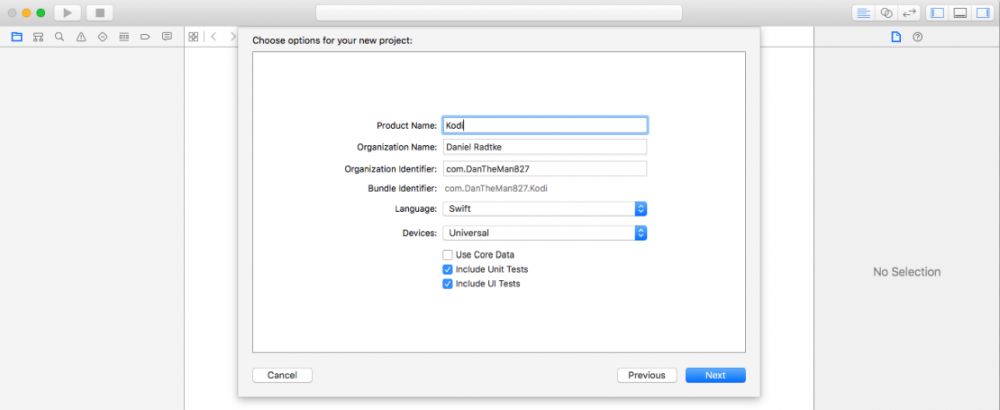1000x410 pixels.
Task: Open the related items grid menu
Action: [x=193, y=36]
